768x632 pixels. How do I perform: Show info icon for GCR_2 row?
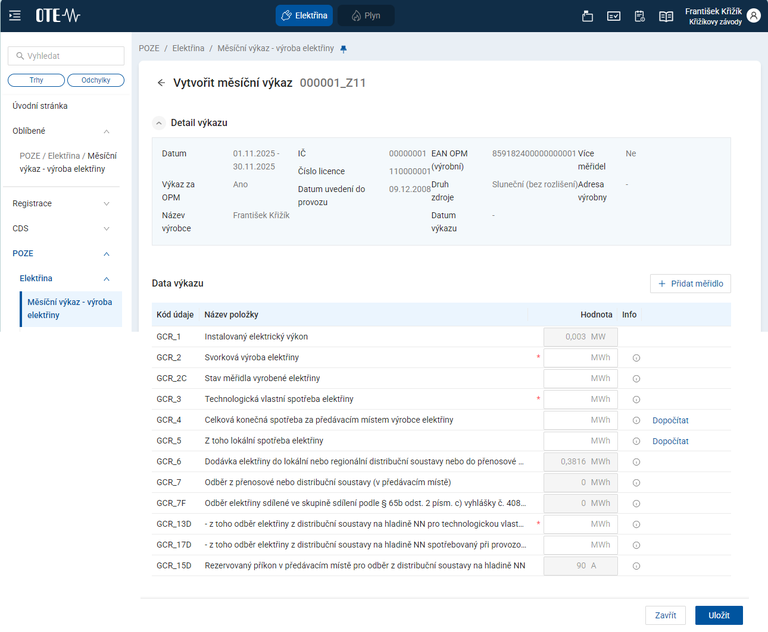coord(636,358)
